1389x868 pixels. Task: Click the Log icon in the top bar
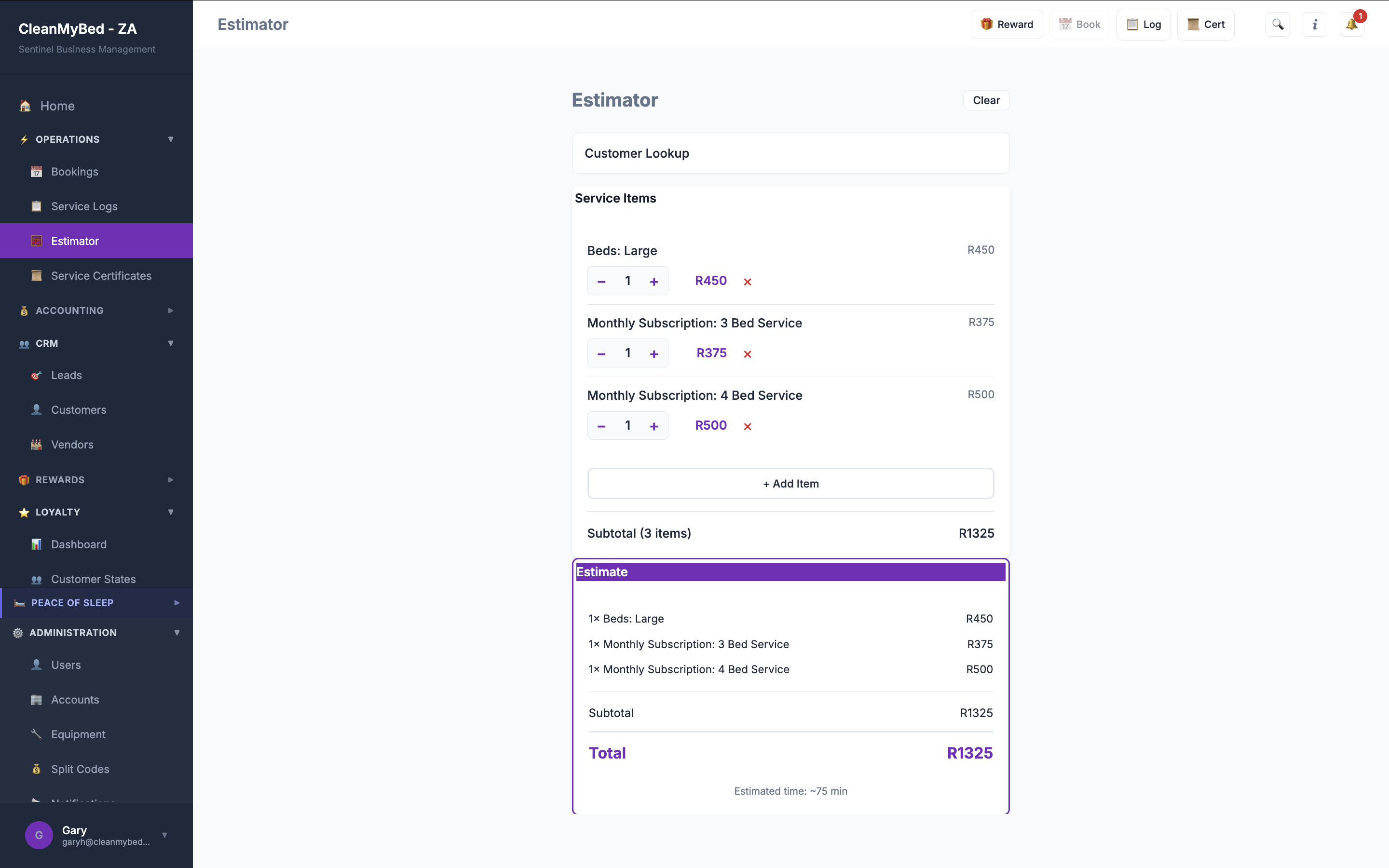(1132, 24)
